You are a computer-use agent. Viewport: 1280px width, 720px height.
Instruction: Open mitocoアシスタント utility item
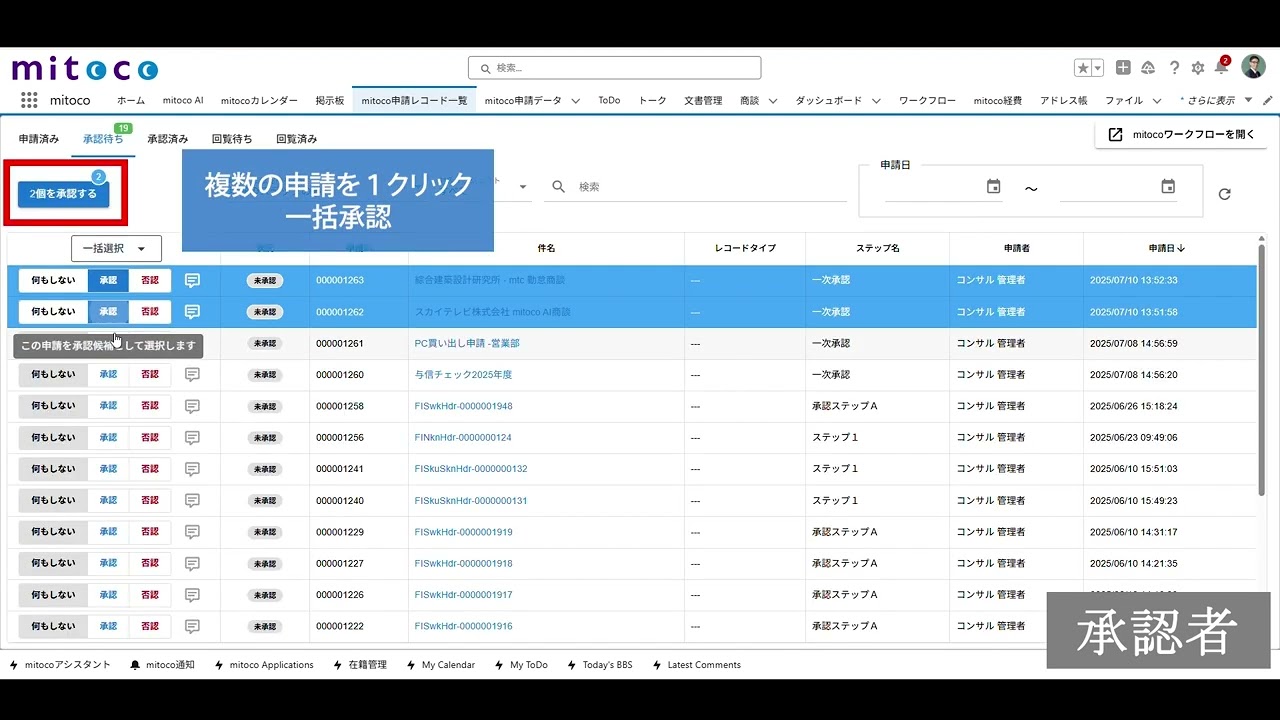60,665
